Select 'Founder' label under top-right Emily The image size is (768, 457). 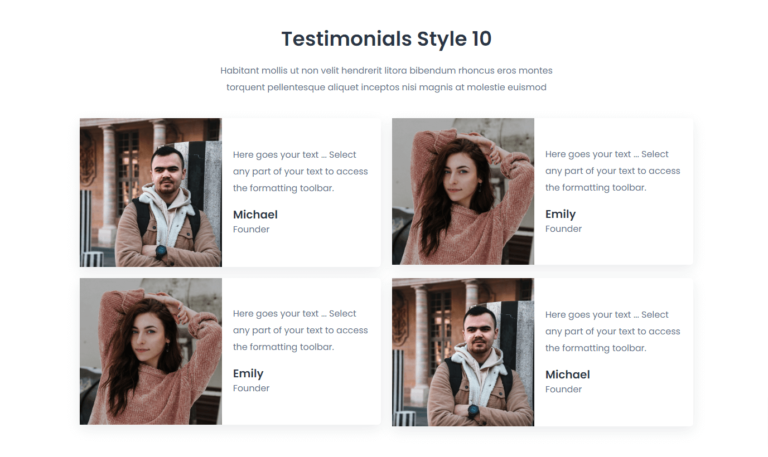click(x=563, y=229)
